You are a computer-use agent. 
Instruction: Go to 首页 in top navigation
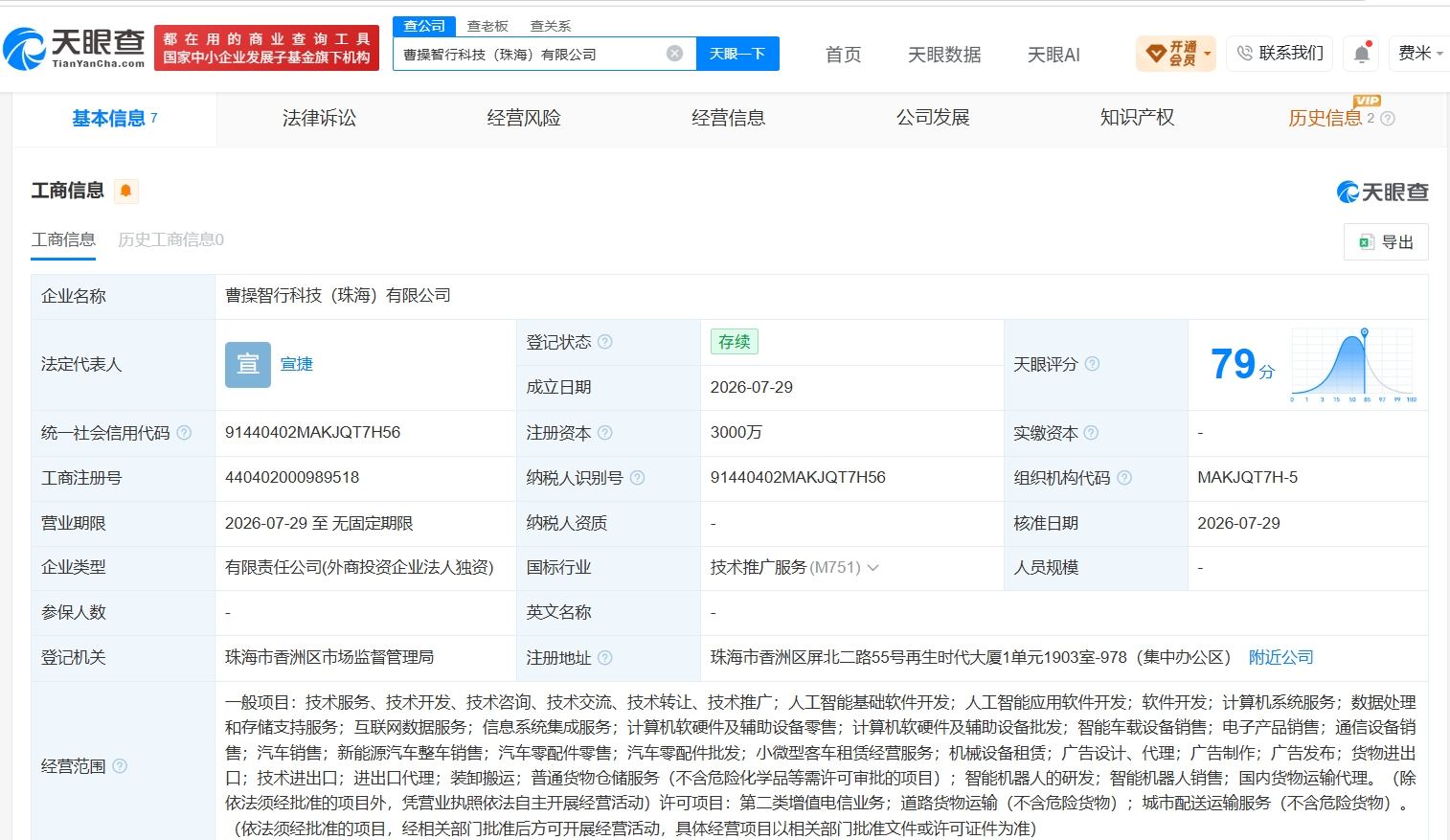843,55
